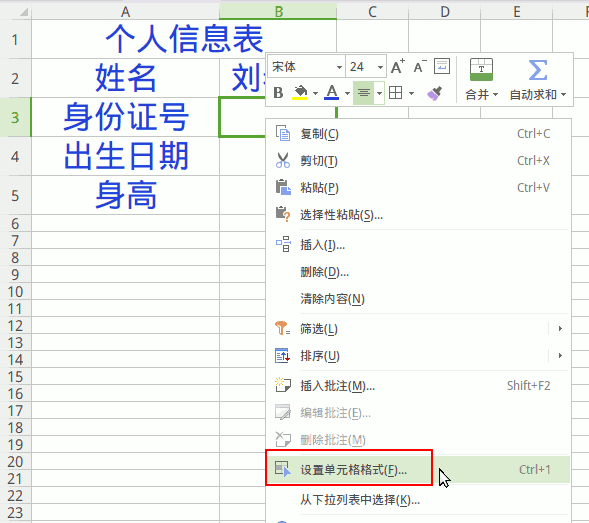This screenshot has height=523, width=589.
Task: Expand the fill color dropdown arrow
Action: (x=315, y=93)
